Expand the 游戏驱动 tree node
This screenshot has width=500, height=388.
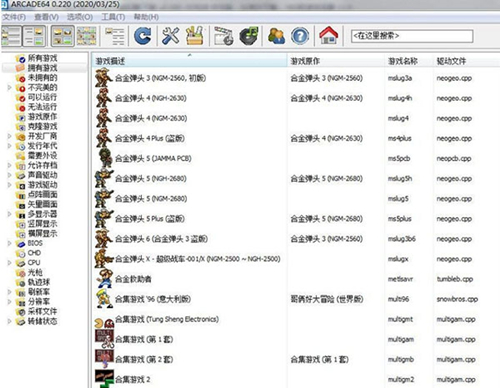9,185
